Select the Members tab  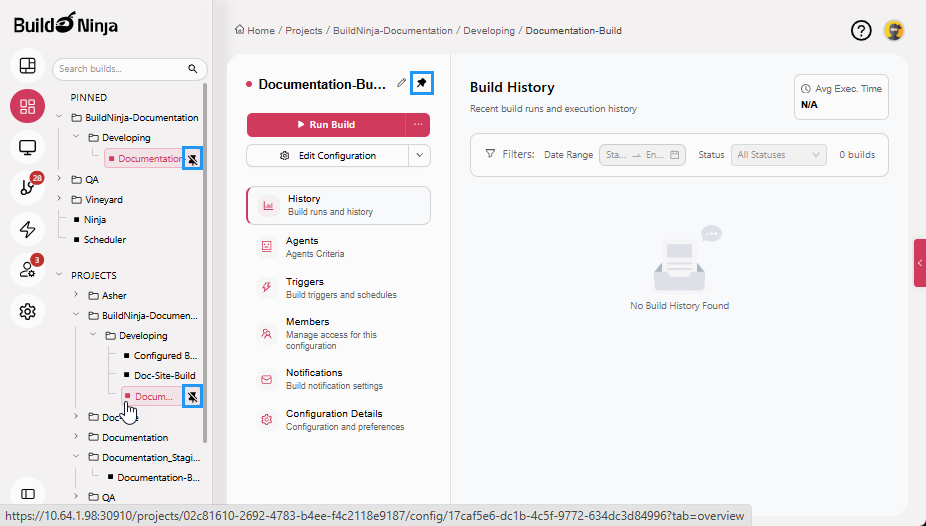(338, 334)
